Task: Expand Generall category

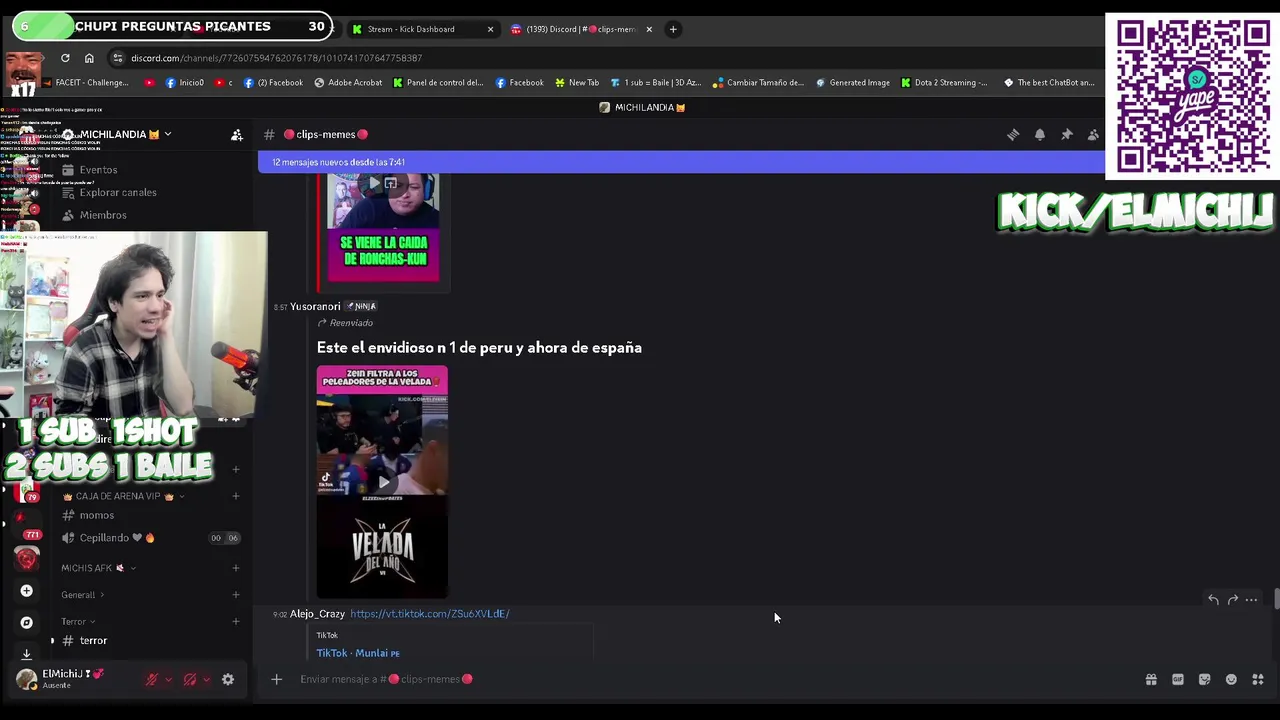Action: click(x=83, y=595)
